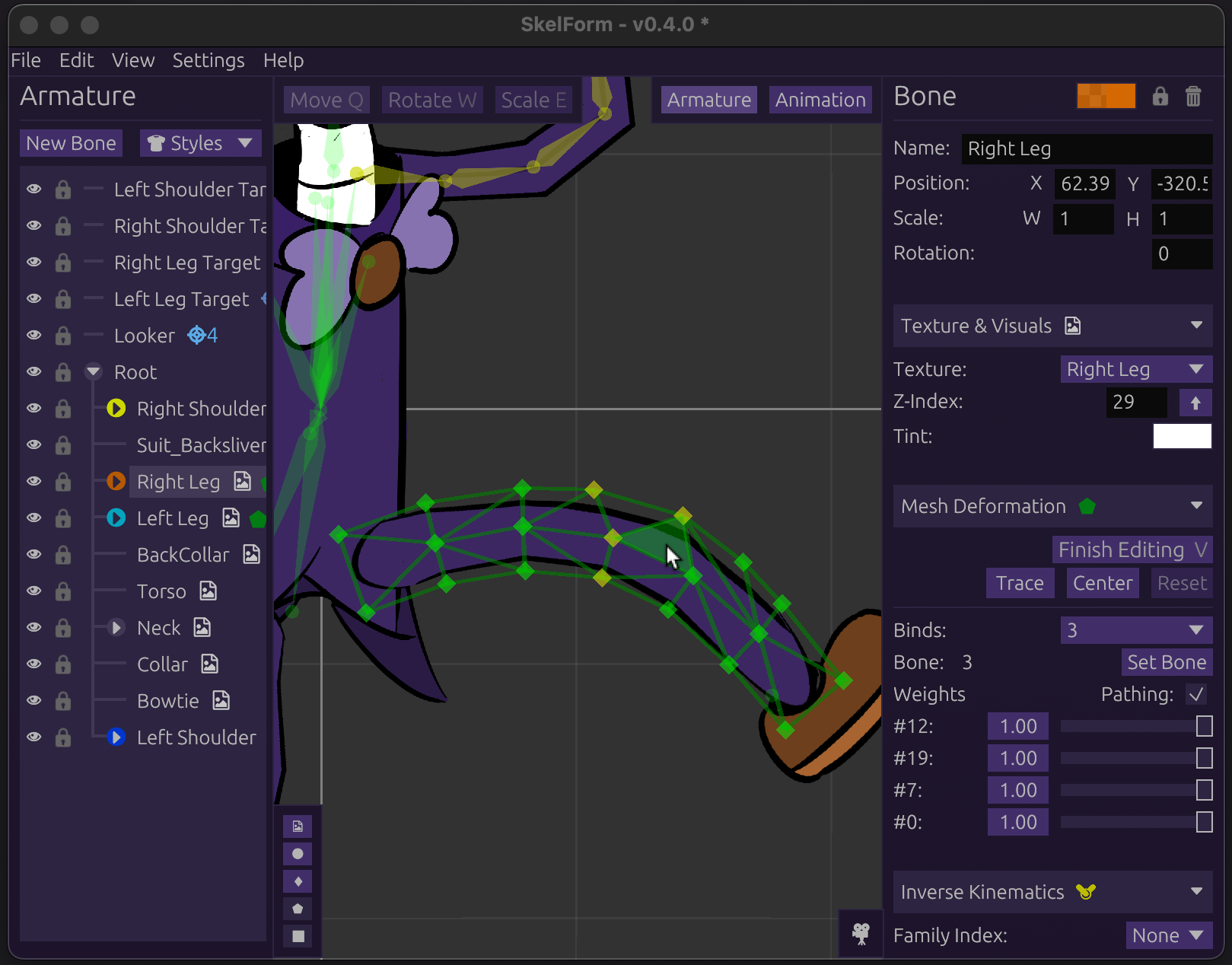1232x965 pixels.
Task: Select the square tool icon in the viewport toolbar
Action: point(298,936)
